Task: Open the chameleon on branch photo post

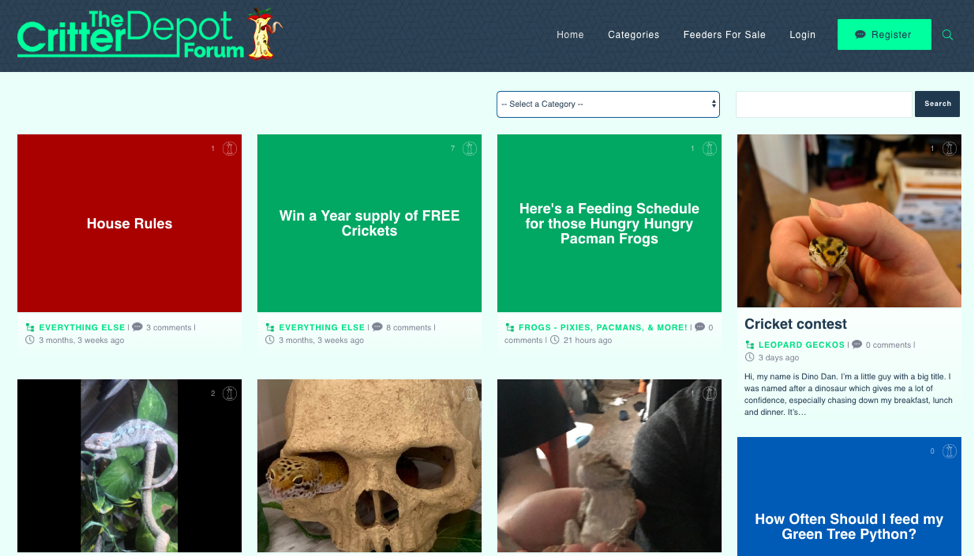Action: click(129, 465)
